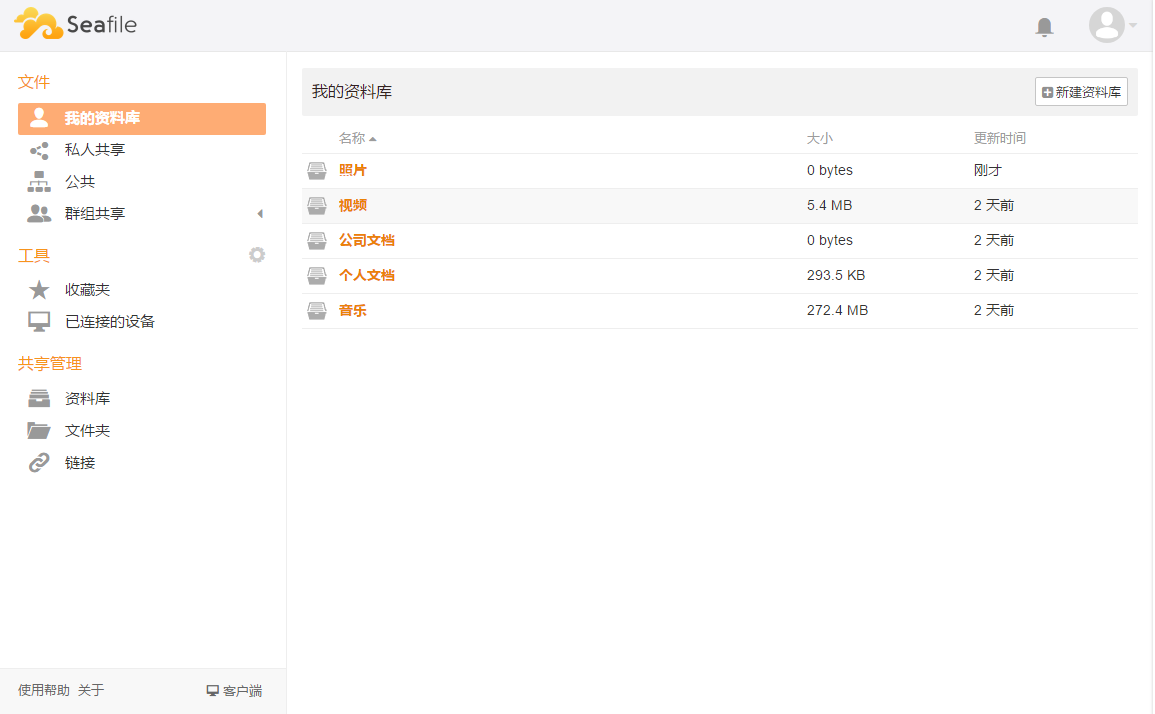1155x714 pixels.
Task: Open the 音乐 library
Action: click(352, 310)
